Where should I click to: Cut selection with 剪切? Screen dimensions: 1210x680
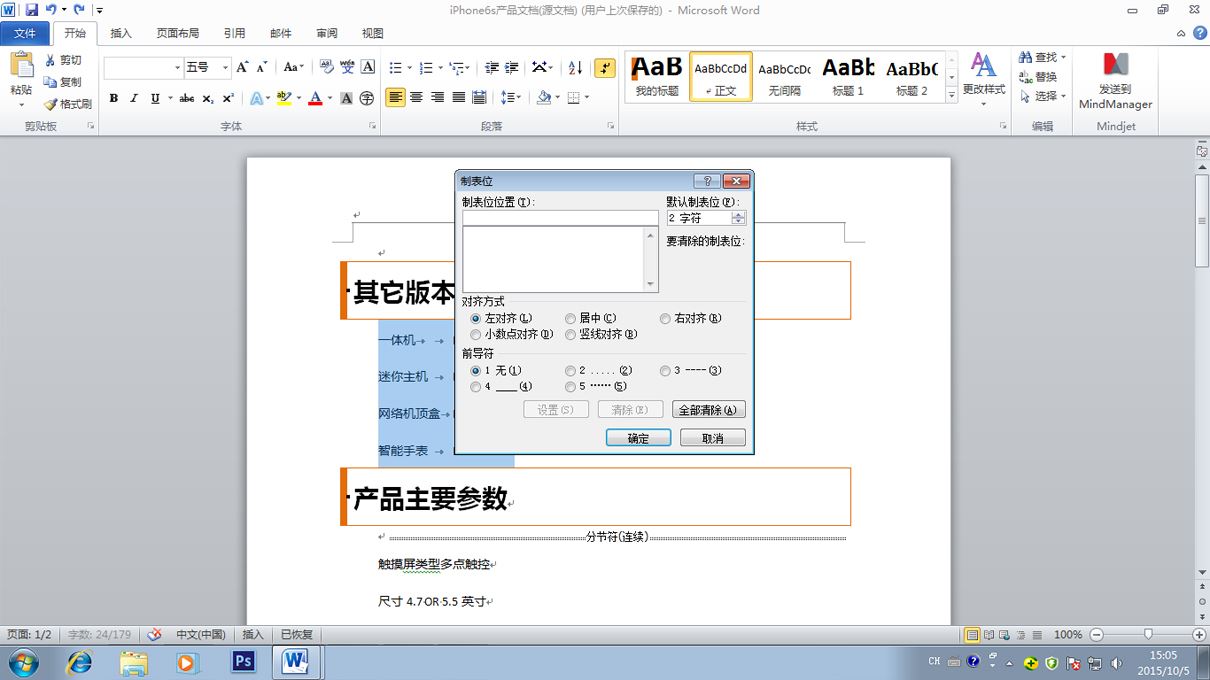tap(63, 60)
